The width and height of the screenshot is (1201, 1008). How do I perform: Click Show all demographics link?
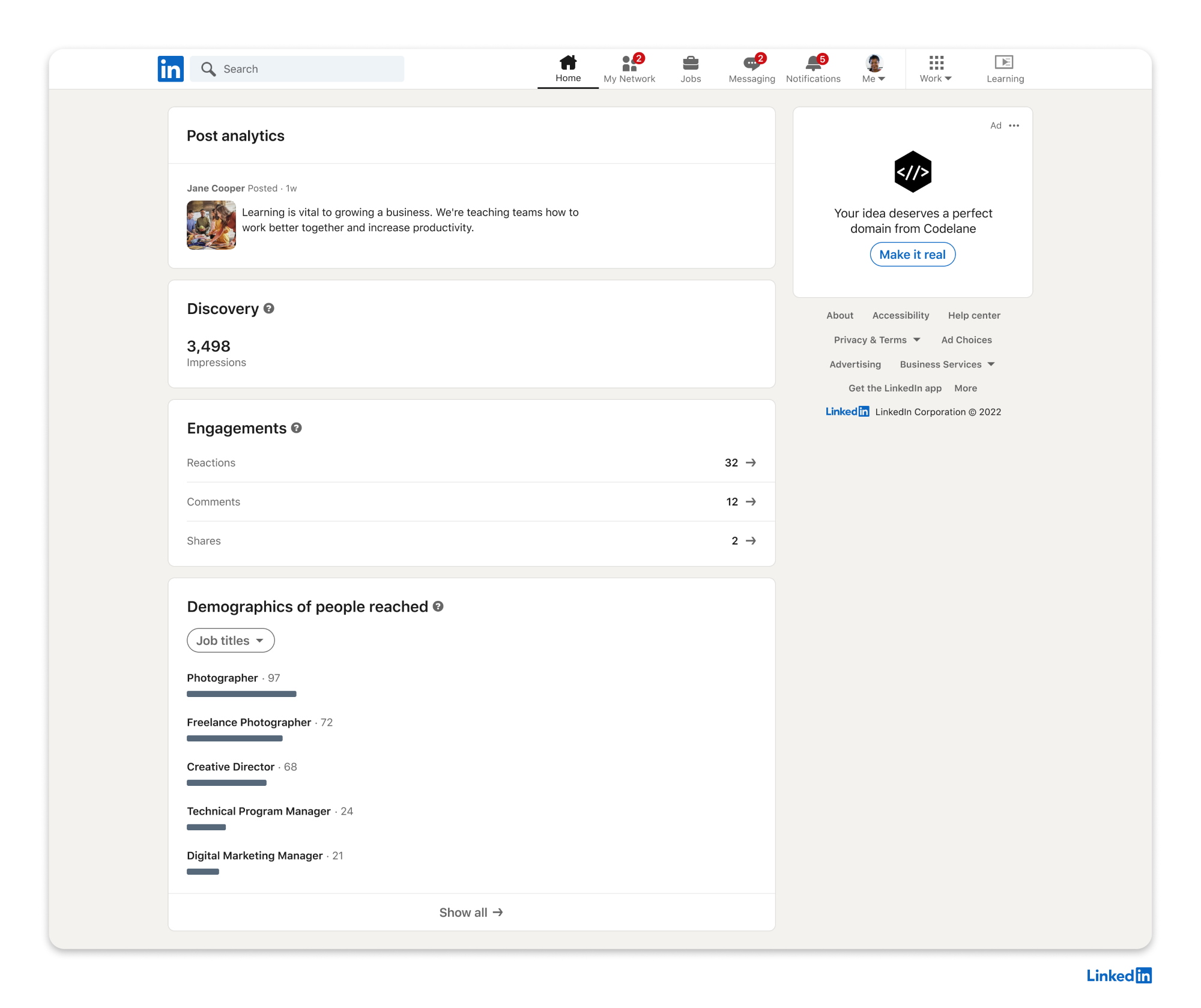click(471, 913)
